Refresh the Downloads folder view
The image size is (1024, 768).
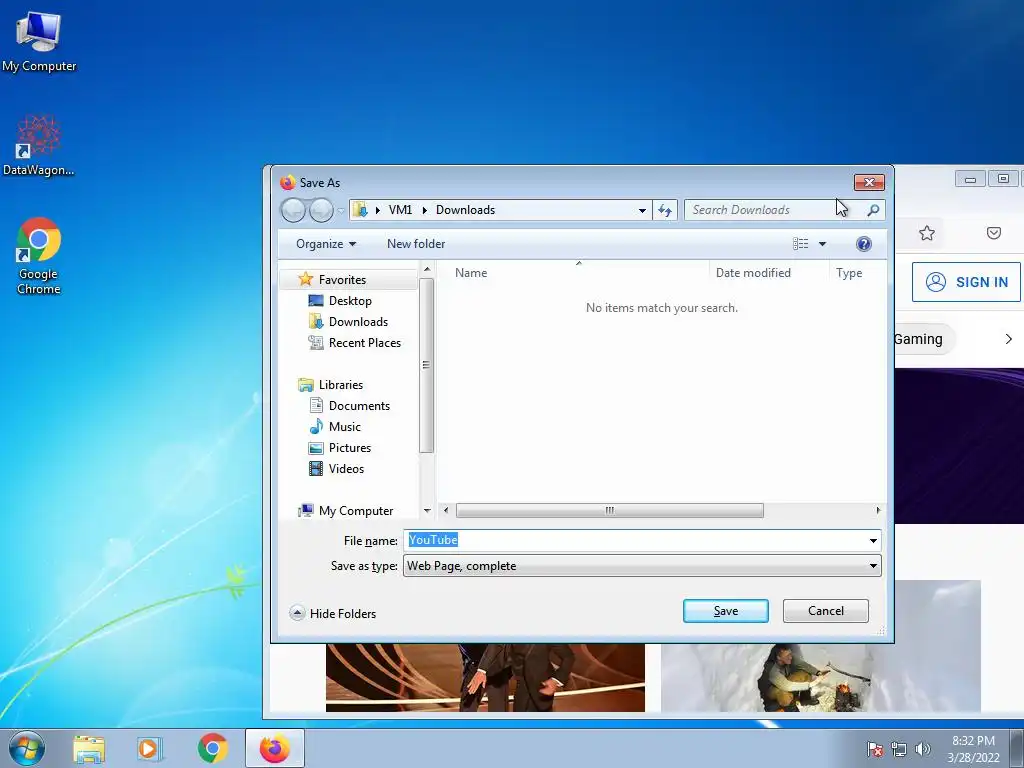[x=665, y=210]
